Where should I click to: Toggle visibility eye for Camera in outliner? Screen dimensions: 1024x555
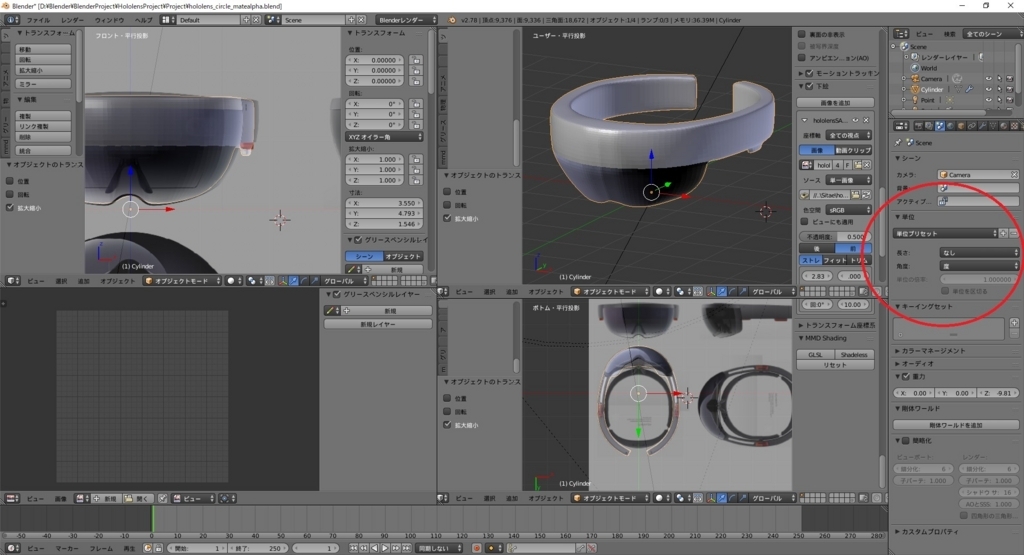[988, 79]
